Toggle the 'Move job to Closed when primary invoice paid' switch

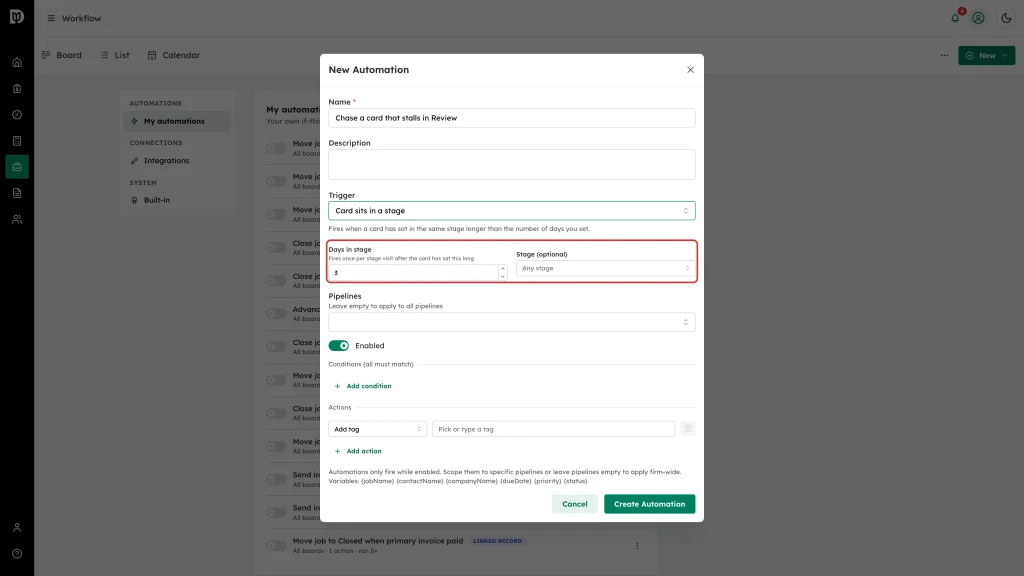[x=276, y=545]
